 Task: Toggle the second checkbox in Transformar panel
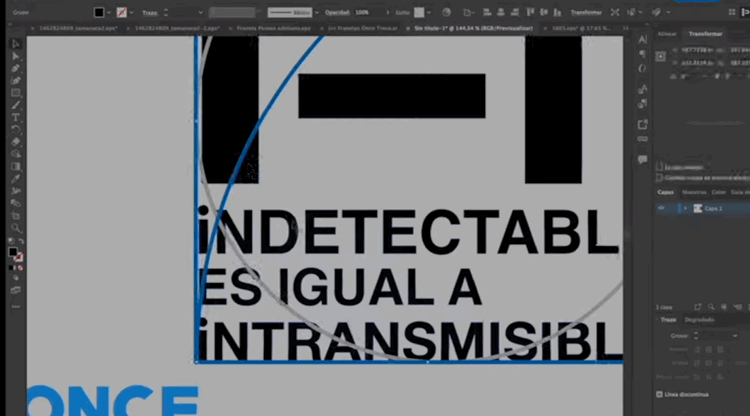coord(660,177)
